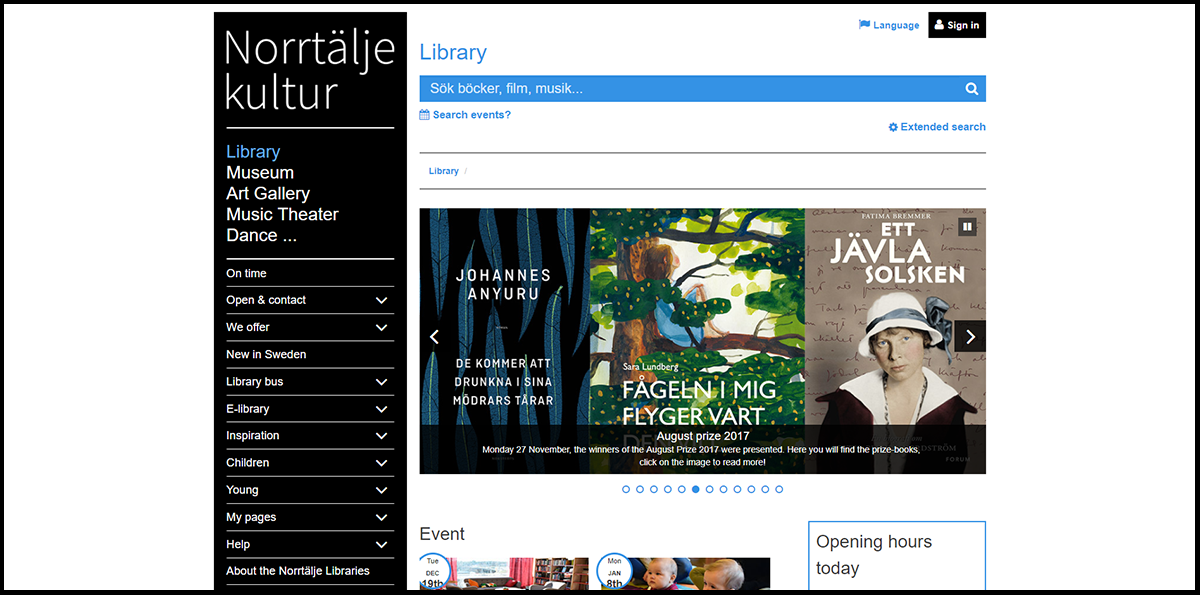Advance to the next carousel slide
This screenshot has width=1200, height=595.
(970, 337)
